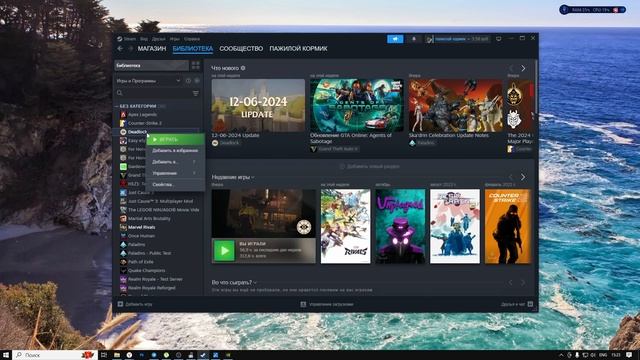Open the notifications bell
Image resolution: width=640 pixels, height=360 pixels.
click(x=414, y=39)
